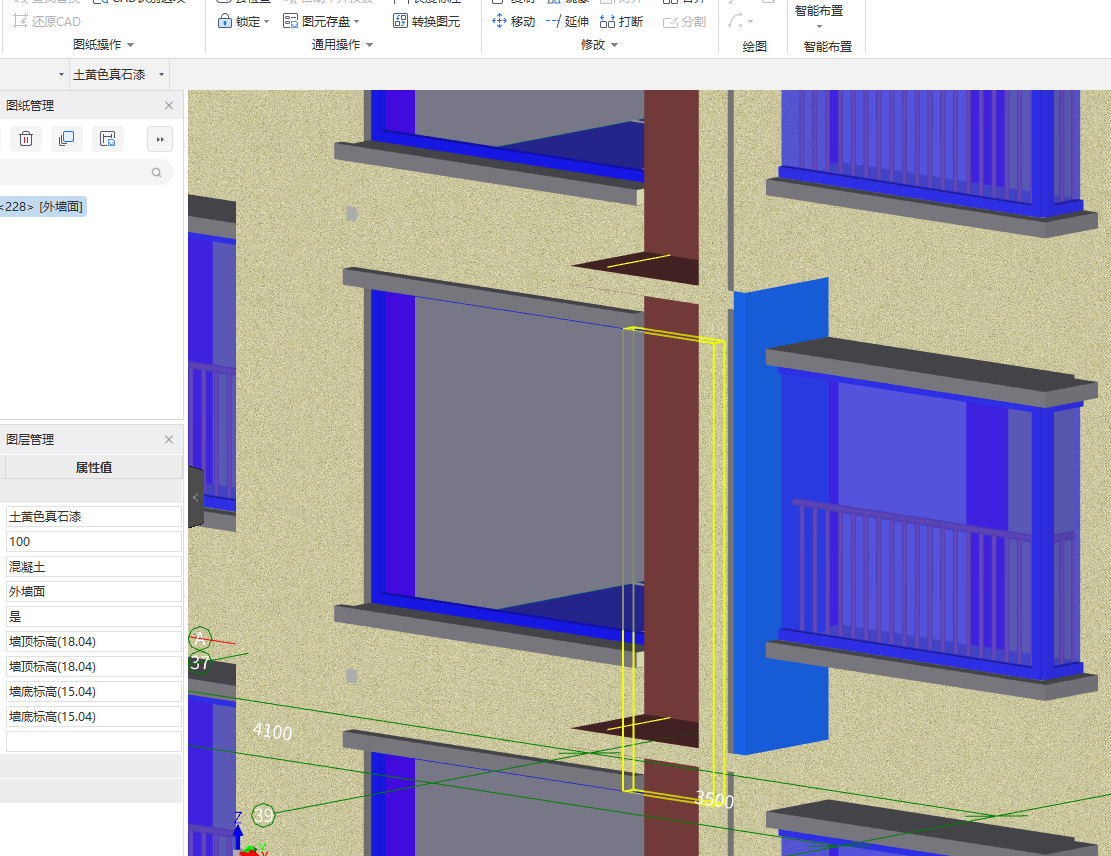Open the 图纸操作 group dropdown
The height and width of the screenshot is (856, 1111).
tap(103, 45)
